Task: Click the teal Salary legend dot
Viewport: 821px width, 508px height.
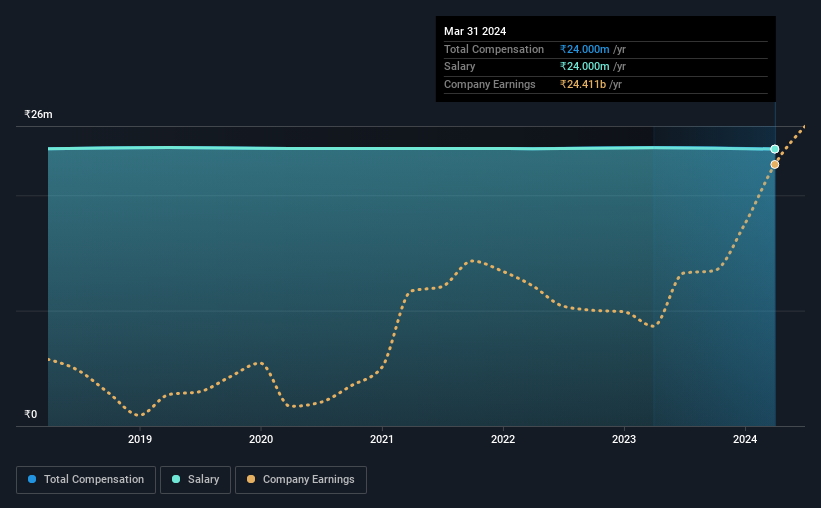Action: (x=176, y=479)
